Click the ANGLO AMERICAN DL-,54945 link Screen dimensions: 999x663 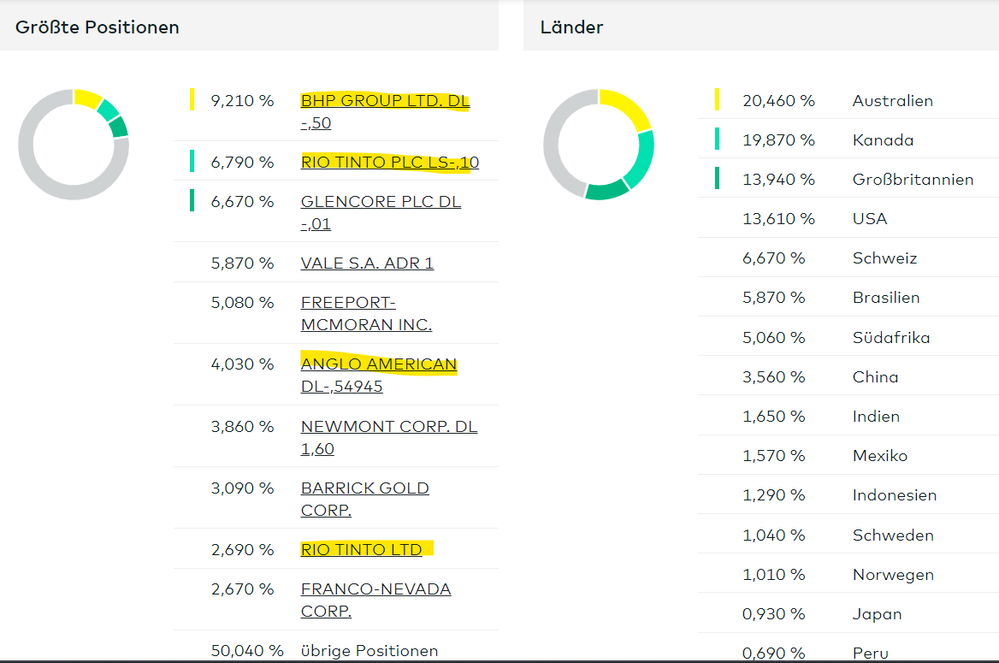tap(378, 365)
